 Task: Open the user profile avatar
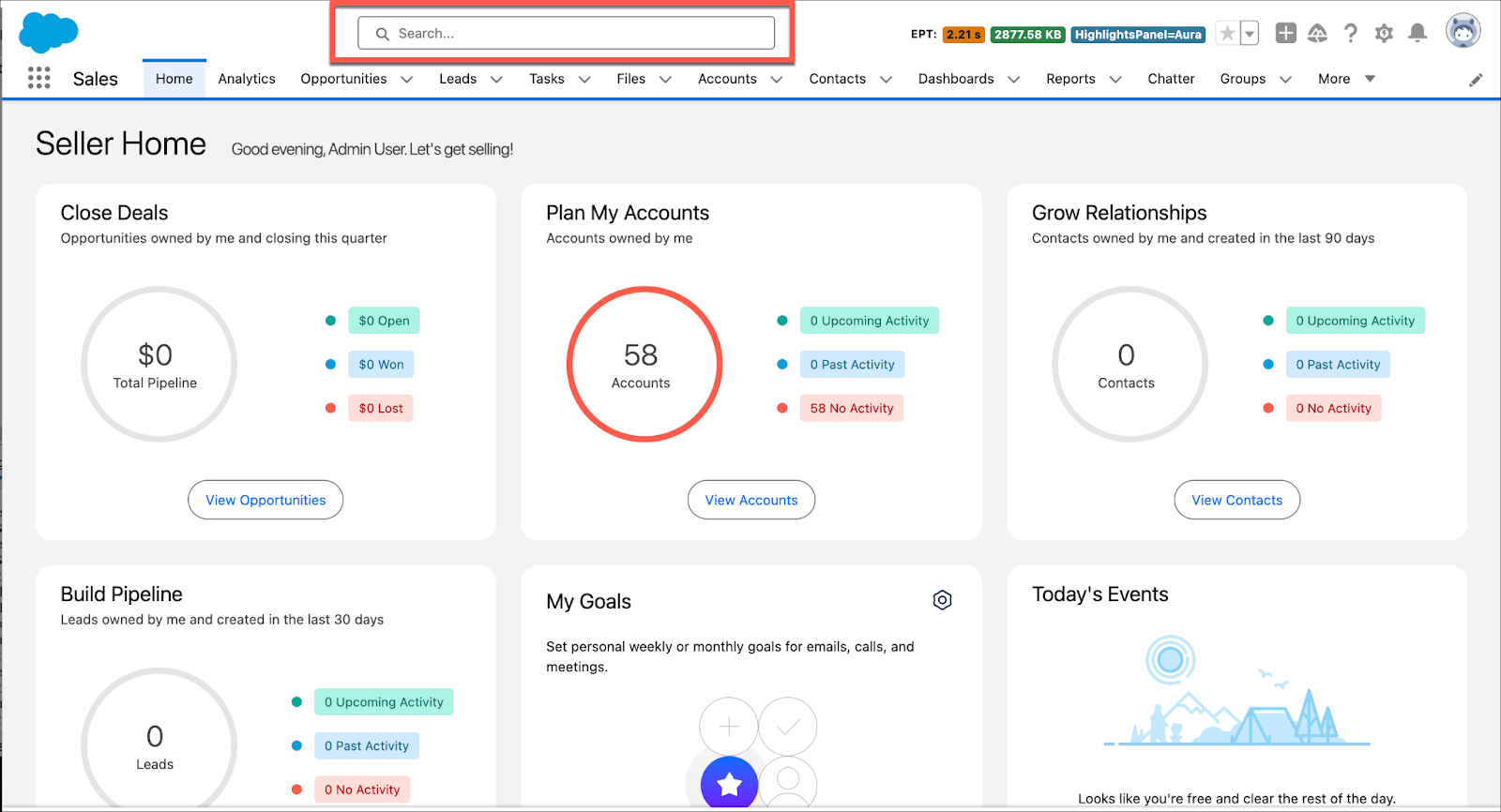[1463, 32]
